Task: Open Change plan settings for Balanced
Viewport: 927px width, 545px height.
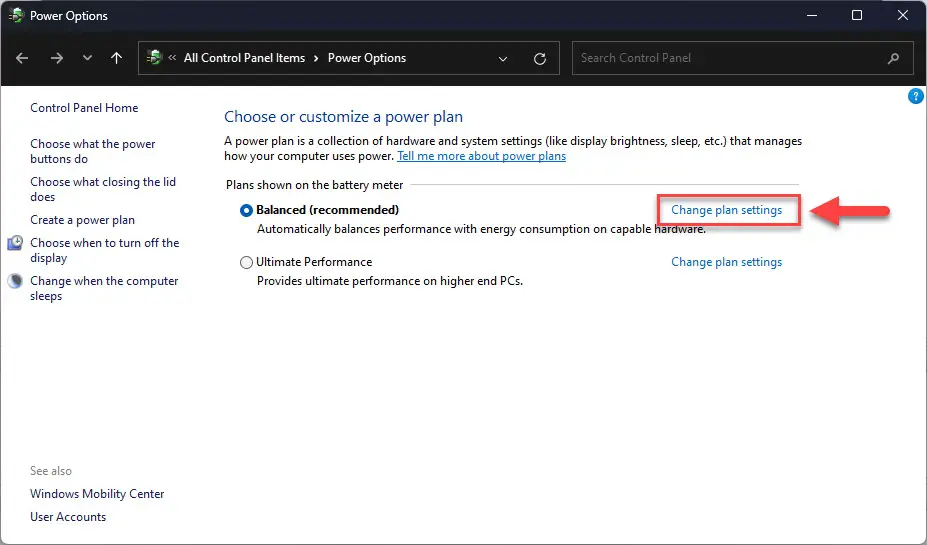Action: click(x=726, y=210)
